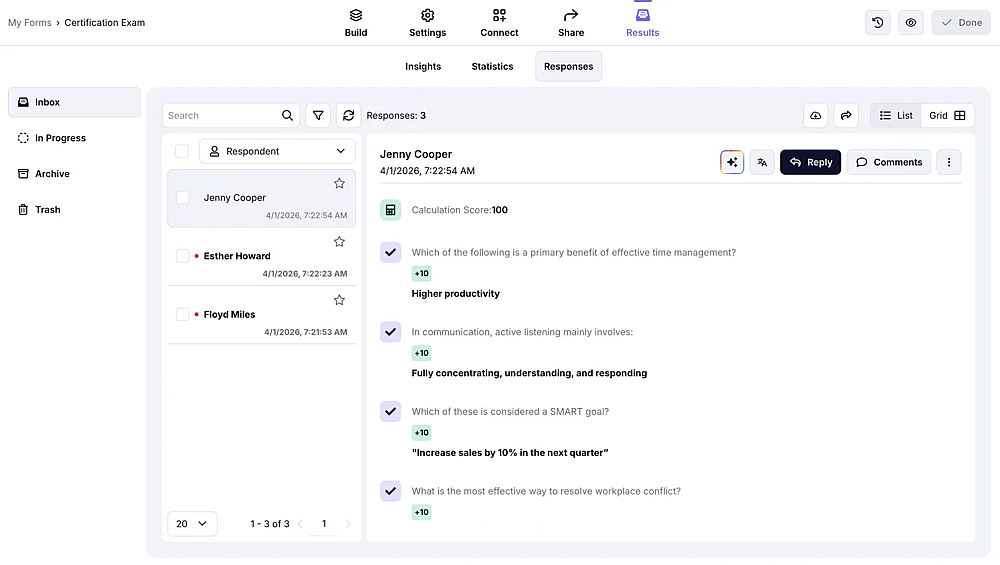Viewport: 1000px width, 565px height.
Task: Open the Trash folder
Action: [x=74, y=209]
